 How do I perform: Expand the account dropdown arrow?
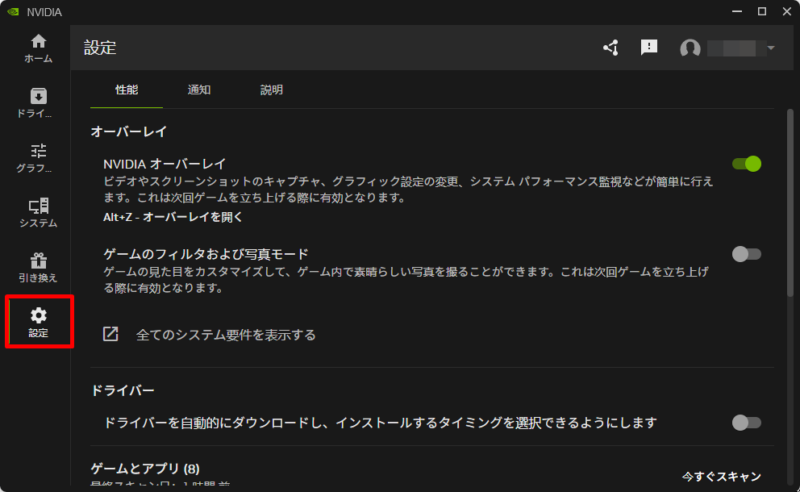771,48
